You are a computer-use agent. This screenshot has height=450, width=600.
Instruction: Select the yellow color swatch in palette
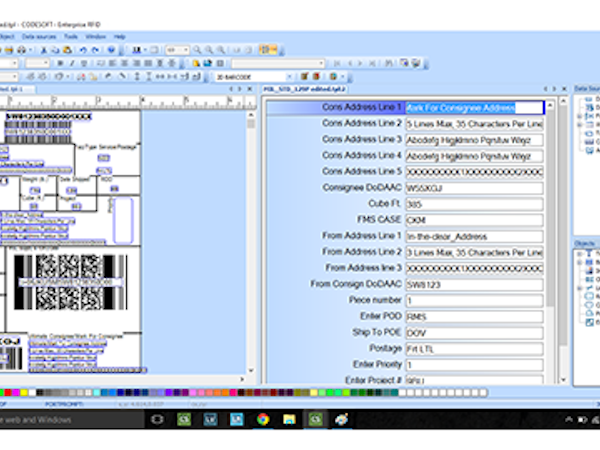pyautogui.click(x=24, y=392)
